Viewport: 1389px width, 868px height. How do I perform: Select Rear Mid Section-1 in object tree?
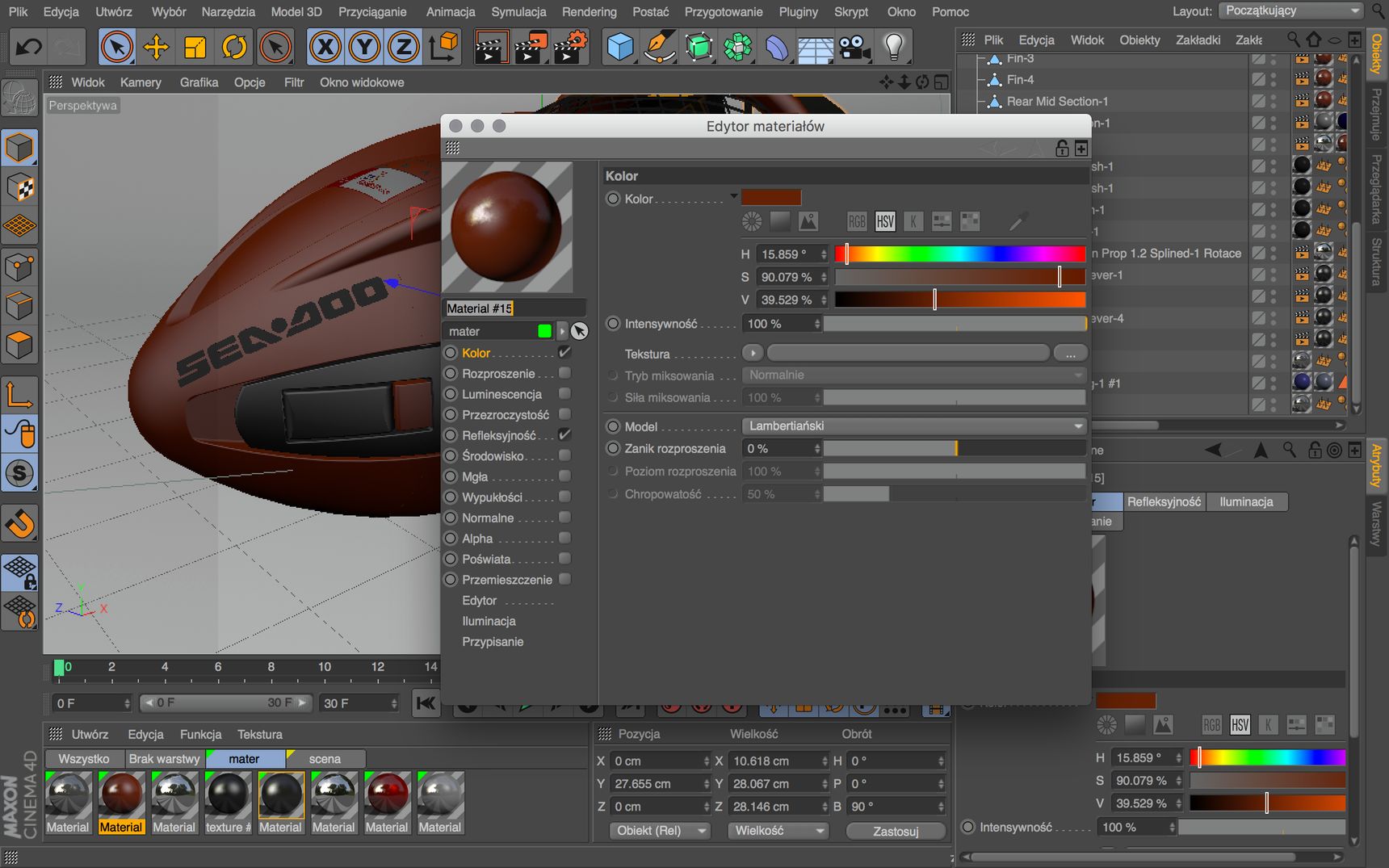(1057, 101)
